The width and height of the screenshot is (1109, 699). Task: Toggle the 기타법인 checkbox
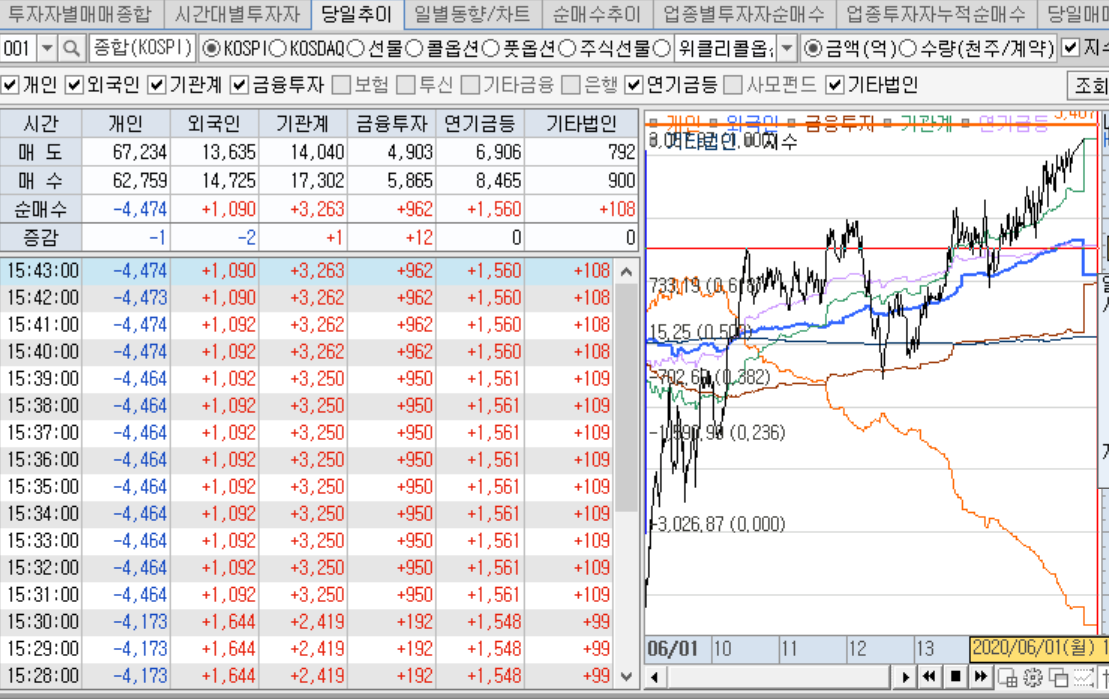coord(835,86)
